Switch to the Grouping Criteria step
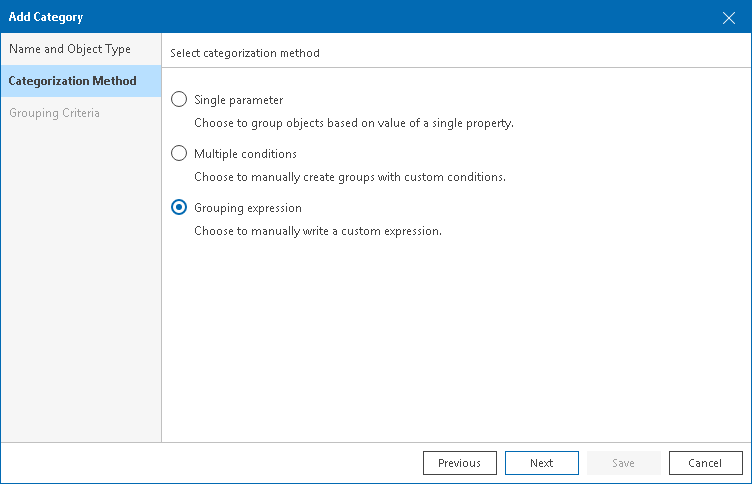Image resolution: width=752 pixels, height=484 pixels. pos(54,113)
